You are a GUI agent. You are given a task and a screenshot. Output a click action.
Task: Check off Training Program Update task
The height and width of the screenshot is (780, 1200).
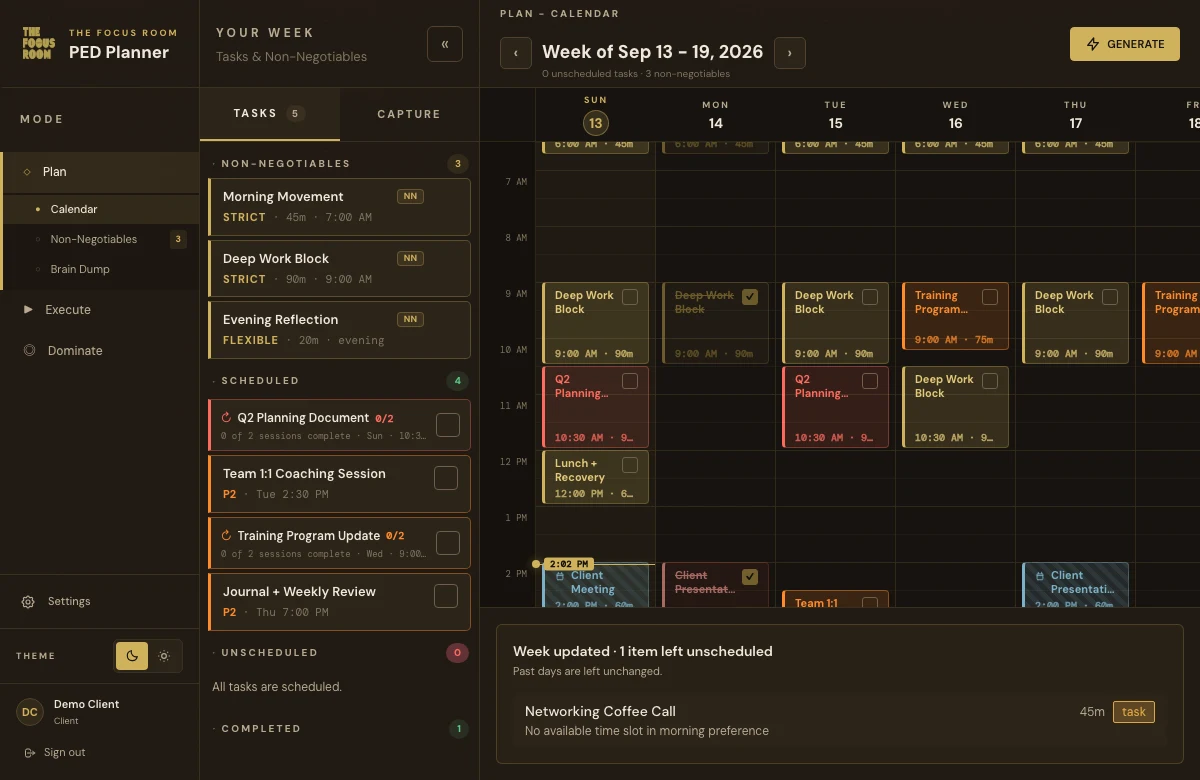pyautogui.click(x=448, y=543)
